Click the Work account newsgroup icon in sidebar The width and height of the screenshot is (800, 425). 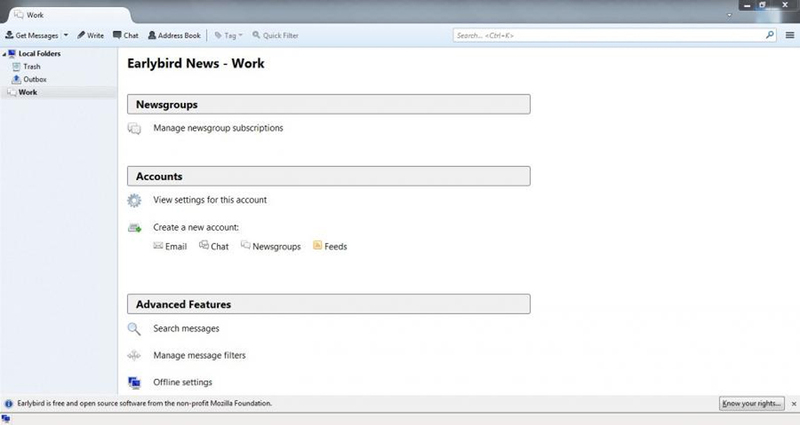(12, 92)
